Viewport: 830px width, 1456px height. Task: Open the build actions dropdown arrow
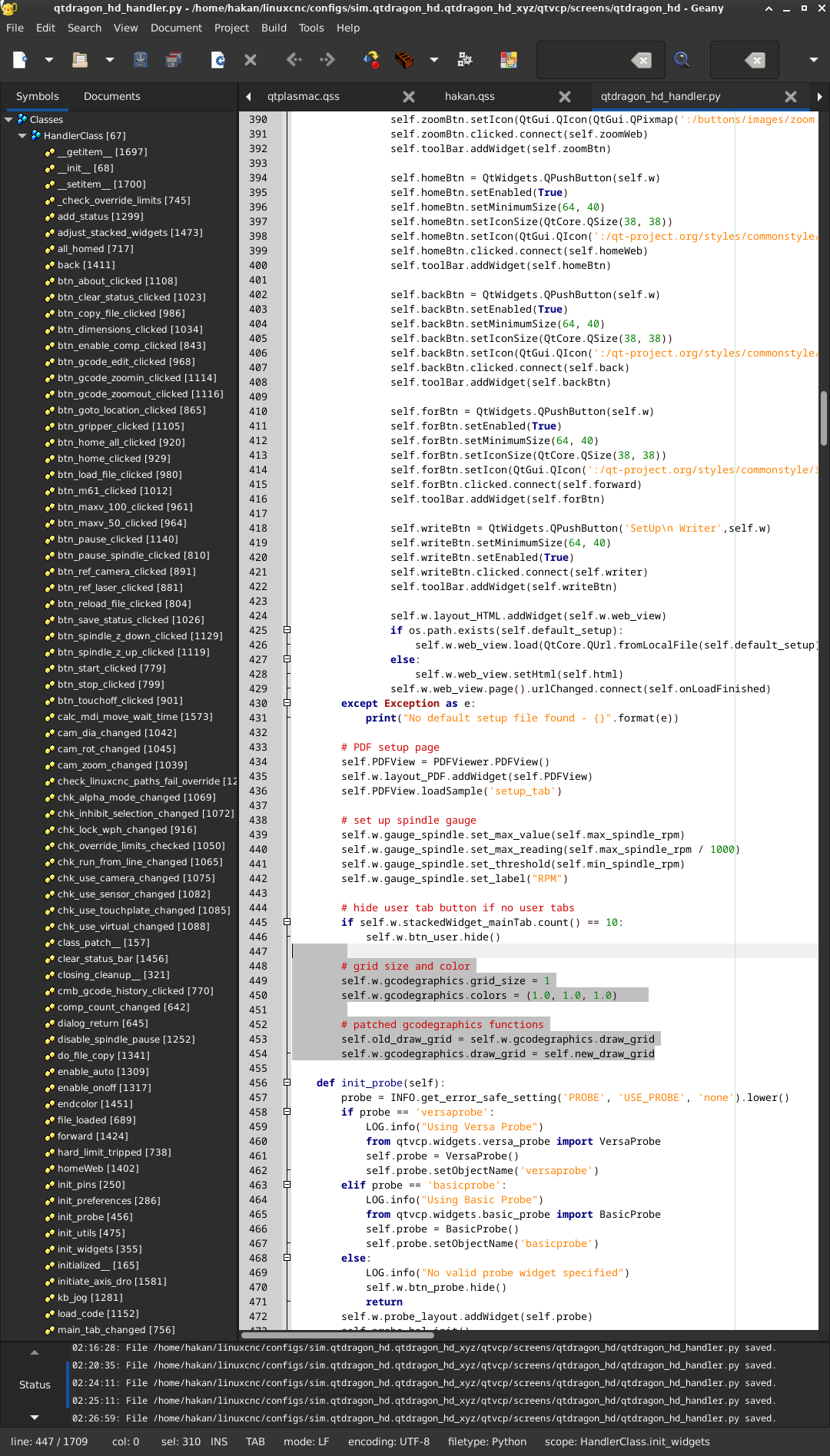pyautogui.click(x=434, y=60)
